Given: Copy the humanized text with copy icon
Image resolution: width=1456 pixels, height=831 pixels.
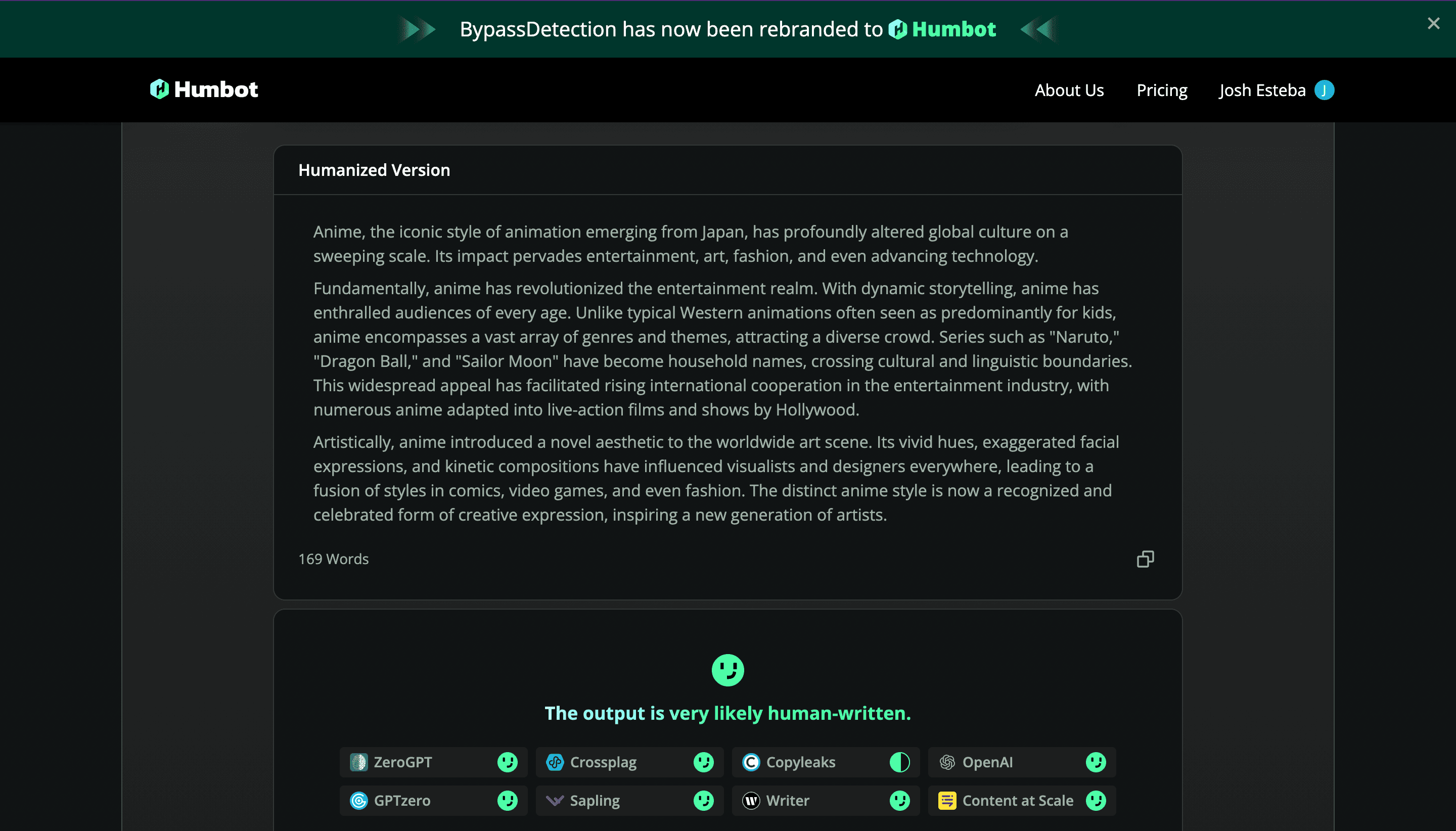Looking at the screenshot, I should (1145, 559).
